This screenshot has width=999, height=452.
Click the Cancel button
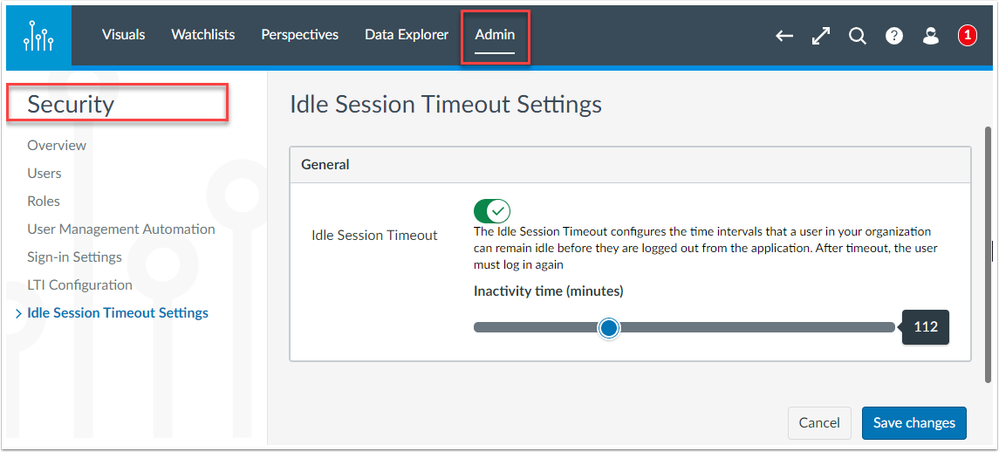tap(819, 423)
